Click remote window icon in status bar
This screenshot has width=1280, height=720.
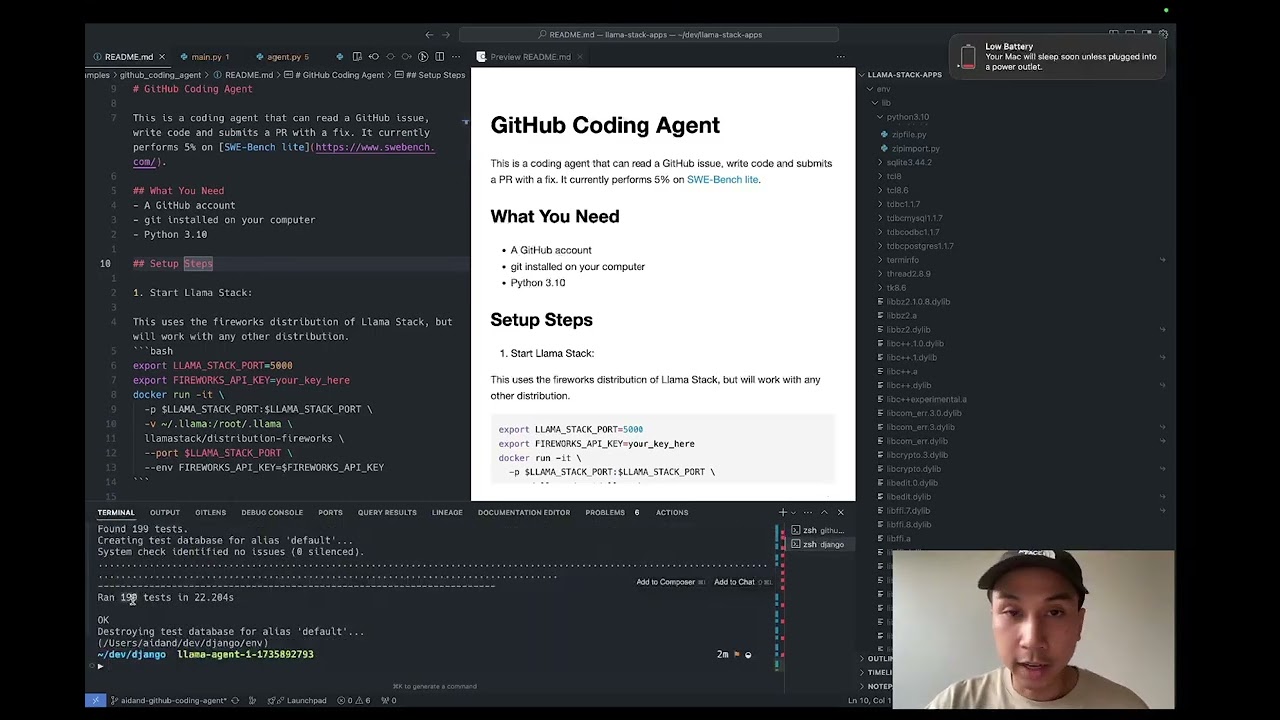[x=95, y=700]
